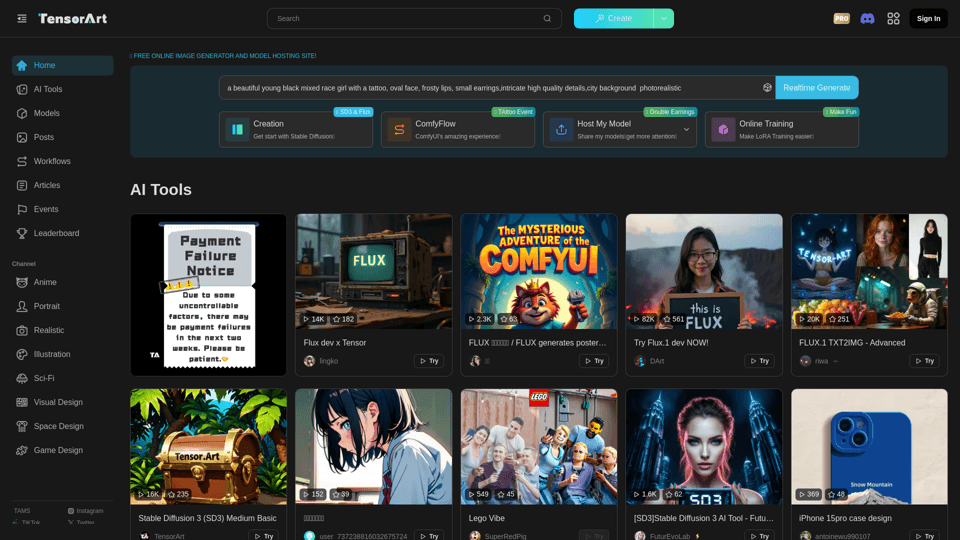Click the search magnifier icon

point(547,18)
